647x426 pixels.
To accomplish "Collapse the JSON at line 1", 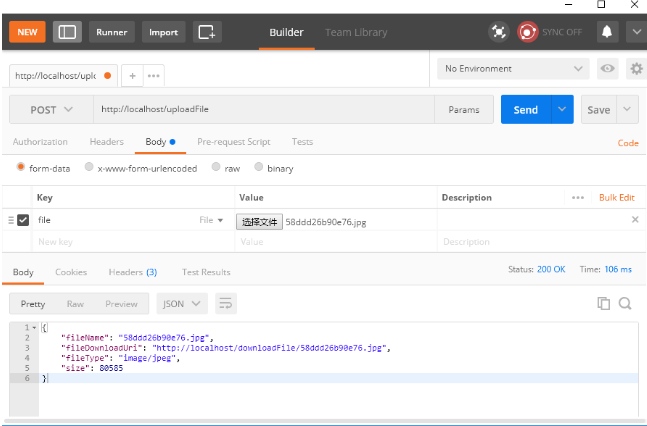I will tap(34, 328).
